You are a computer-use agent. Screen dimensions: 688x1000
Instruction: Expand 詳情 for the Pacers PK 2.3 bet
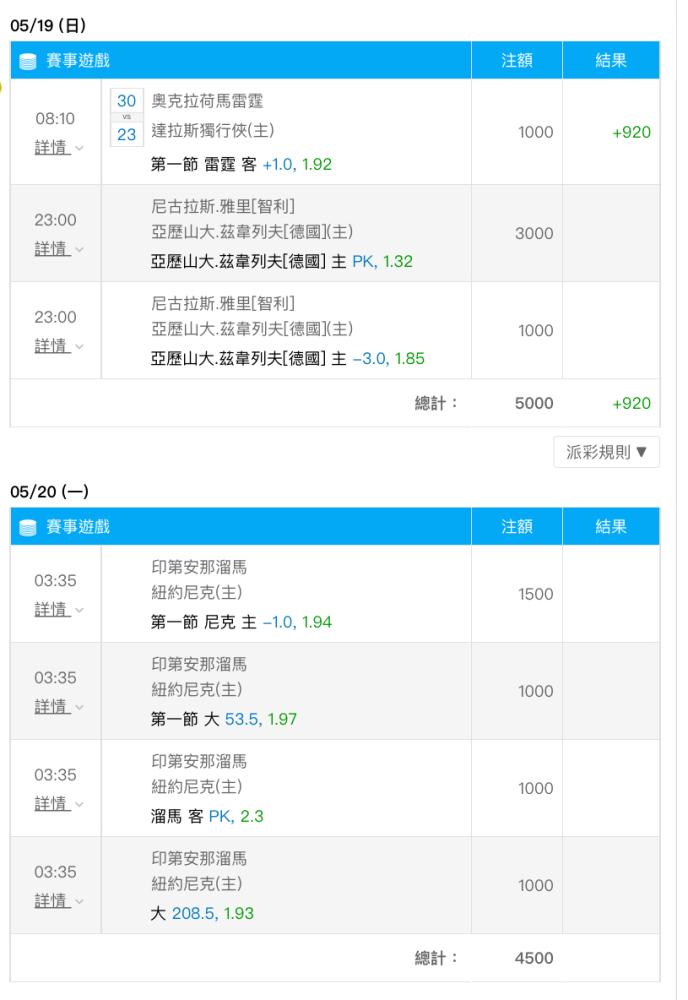tap(59, 804)
